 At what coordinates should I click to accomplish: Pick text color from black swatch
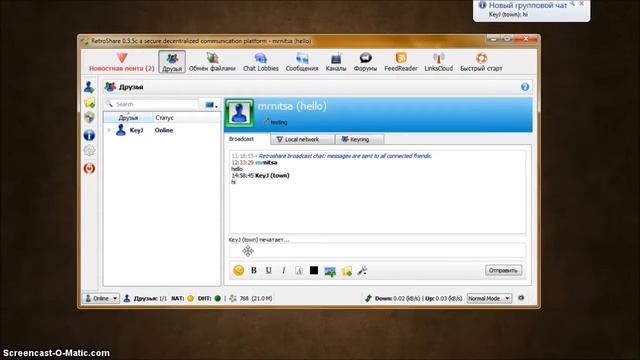314,270
